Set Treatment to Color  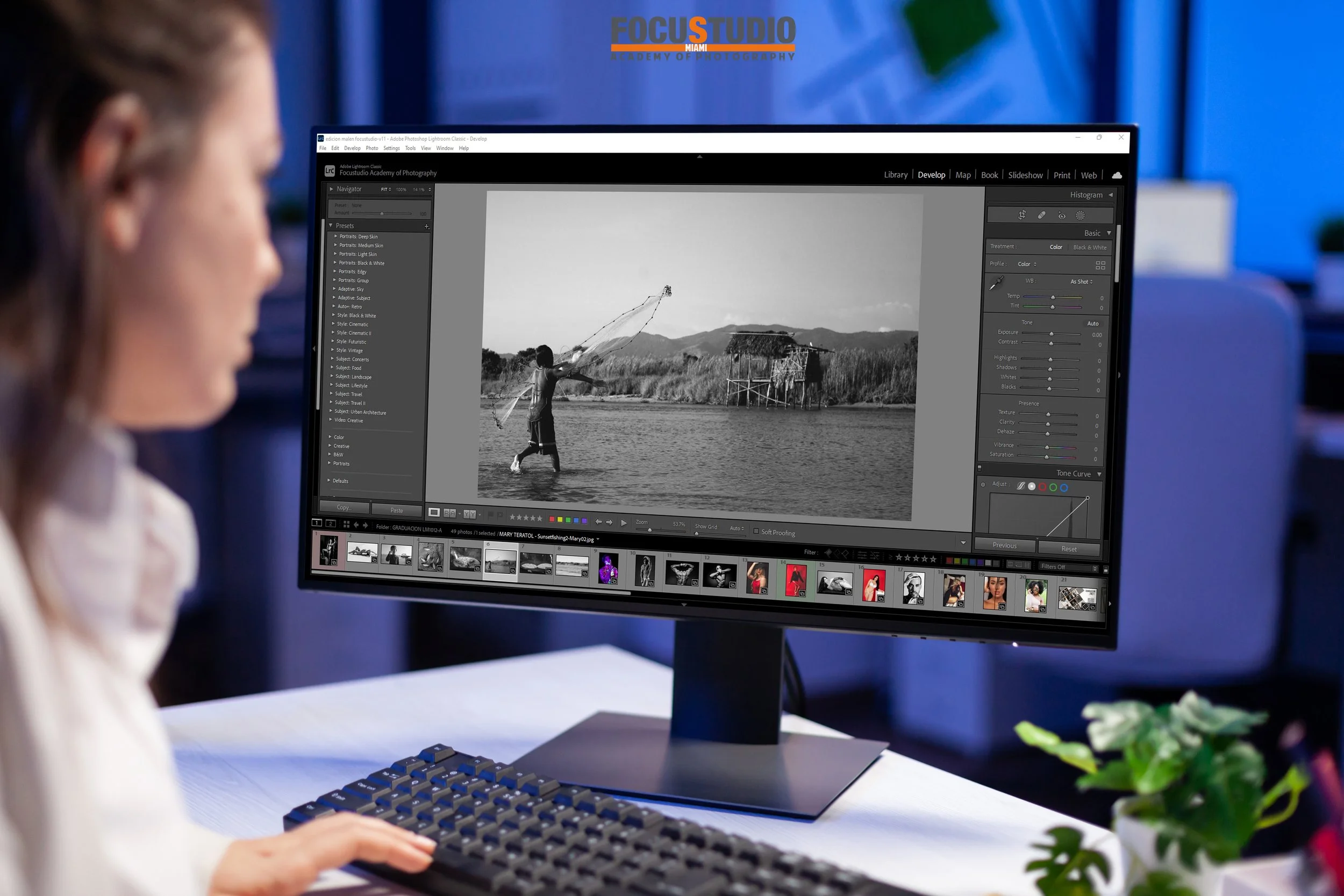(x=1056, y=247)
